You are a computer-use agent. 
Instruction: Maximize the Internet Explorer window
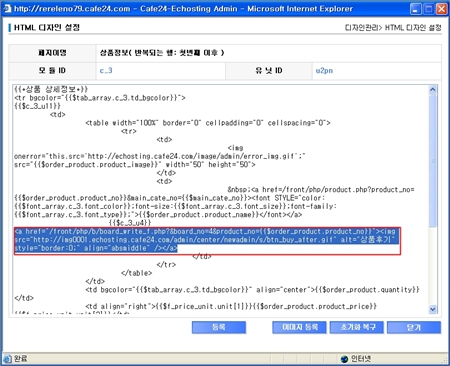[428, 9]
